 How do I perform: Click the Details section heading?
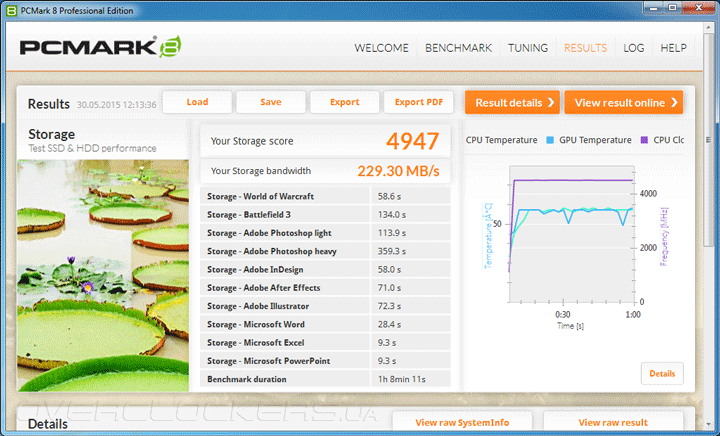48,424
